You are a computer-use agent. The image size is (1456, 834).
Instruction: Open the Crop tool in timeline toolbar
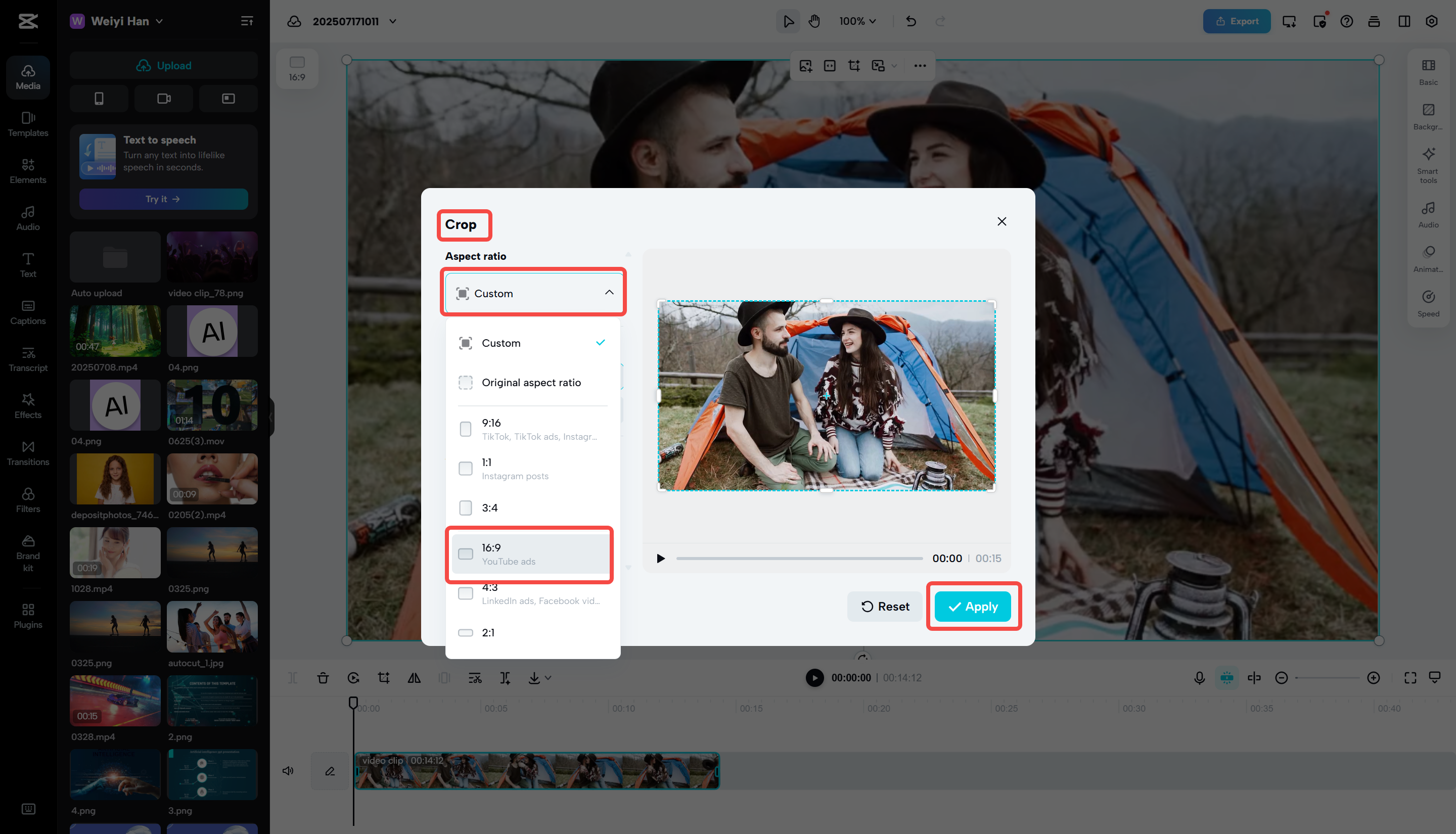[x=384, y=678]
